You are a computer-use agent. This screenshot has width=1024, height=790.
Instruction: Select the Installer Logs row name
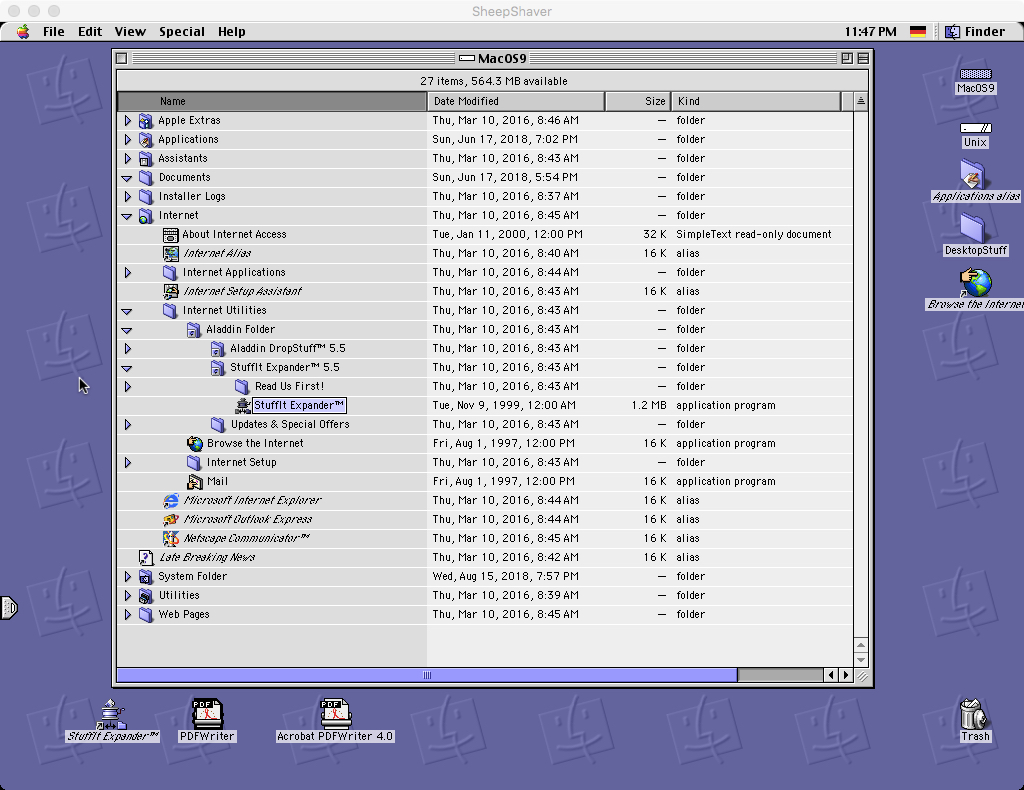point(192,197)
